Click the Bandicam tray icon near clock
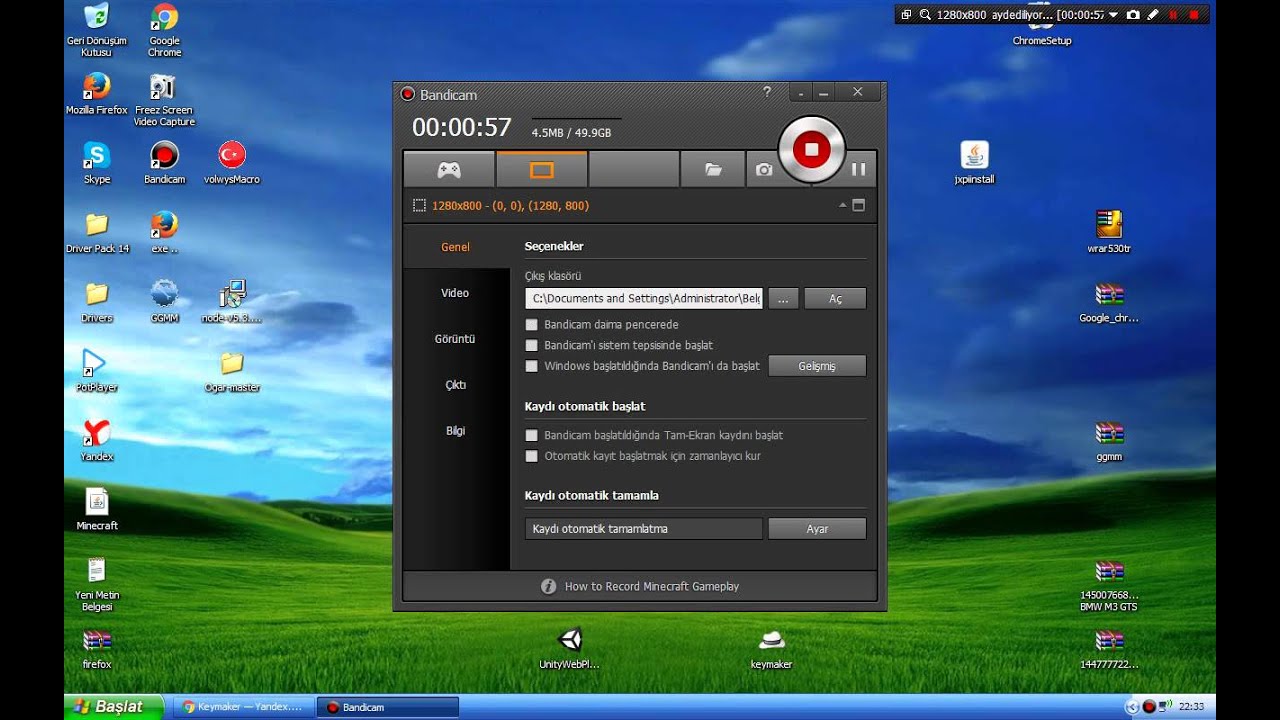Viewport: 1280px width, 720px height. click(x=1149, y=706)
